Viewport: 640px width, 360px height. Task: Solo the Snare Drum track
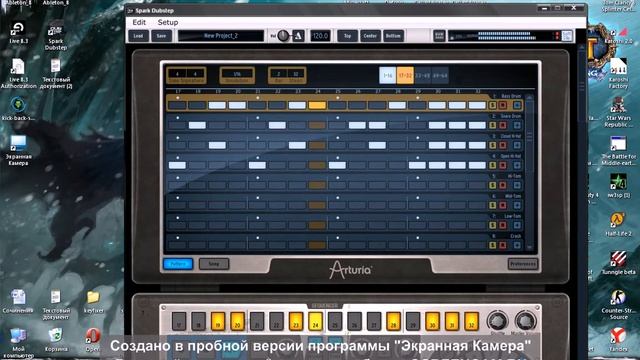click(493, 125)
